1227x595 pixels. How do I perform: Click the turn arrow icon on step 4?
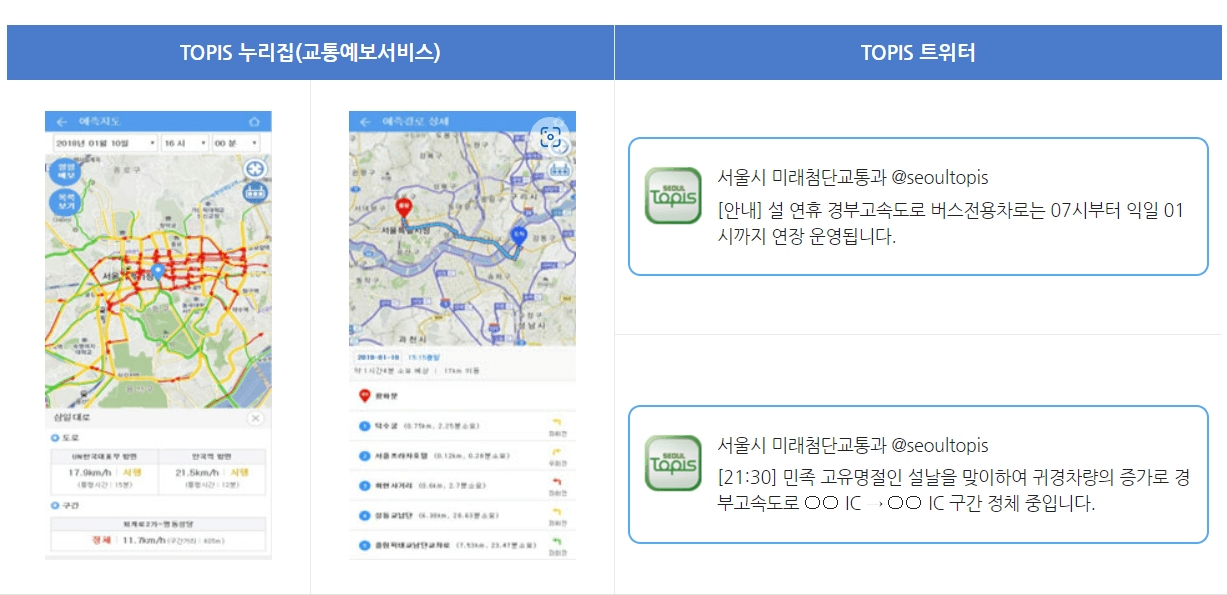[x=557, y=512]
